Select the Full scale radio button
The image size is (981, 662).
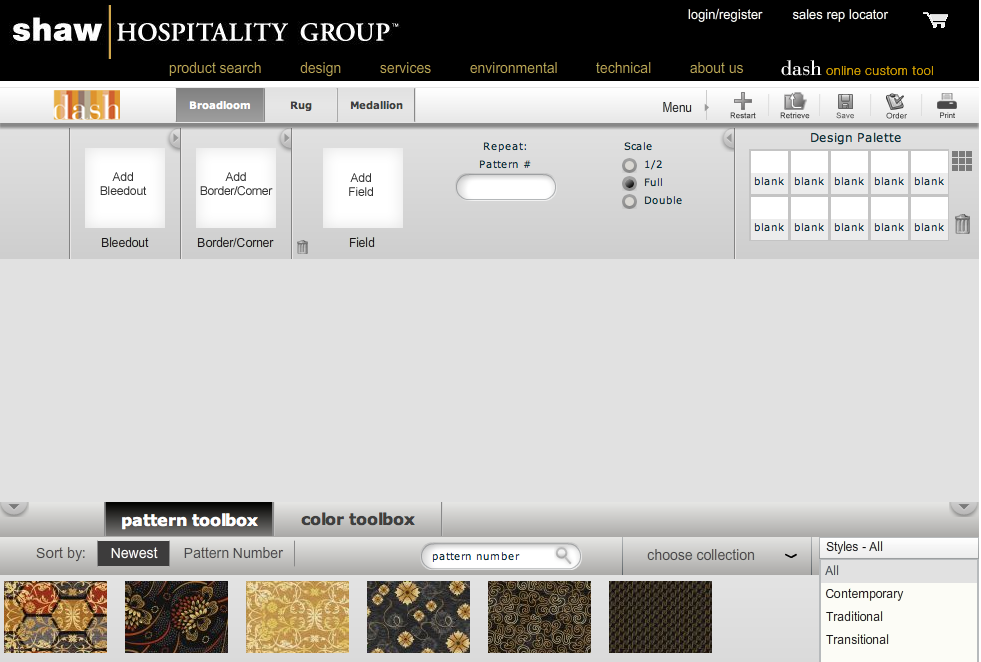pyautogui.click(x=629, y=183)
